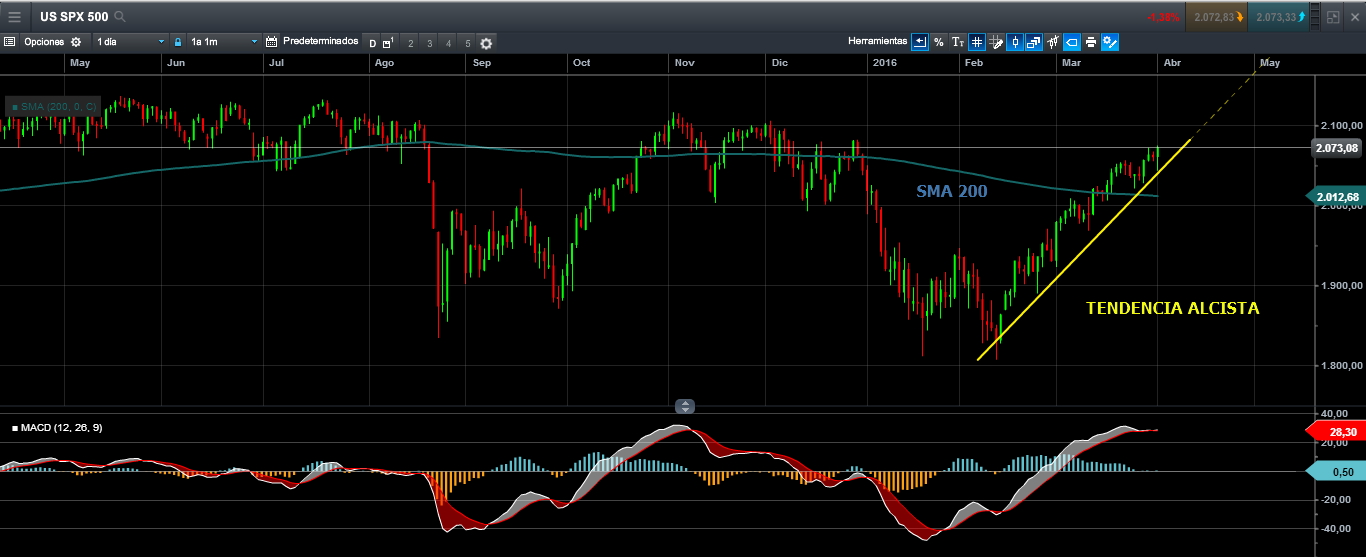1366x557 pixels.
Task: Click the 2016 label on time axis
Action: pyautogui.click(x=885, y=62)
